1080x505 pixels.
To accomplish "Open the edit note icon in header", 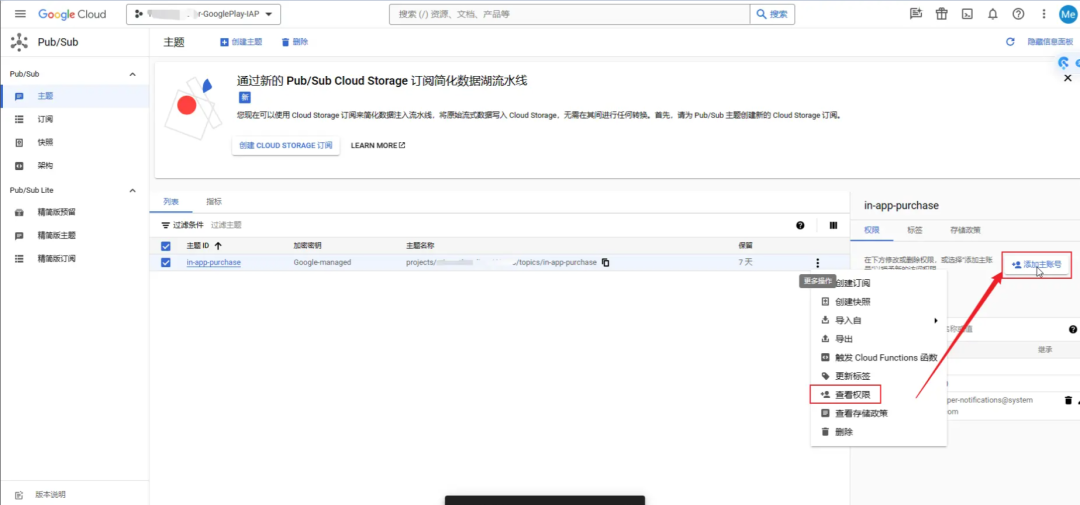I will click(x=915, y=14).
